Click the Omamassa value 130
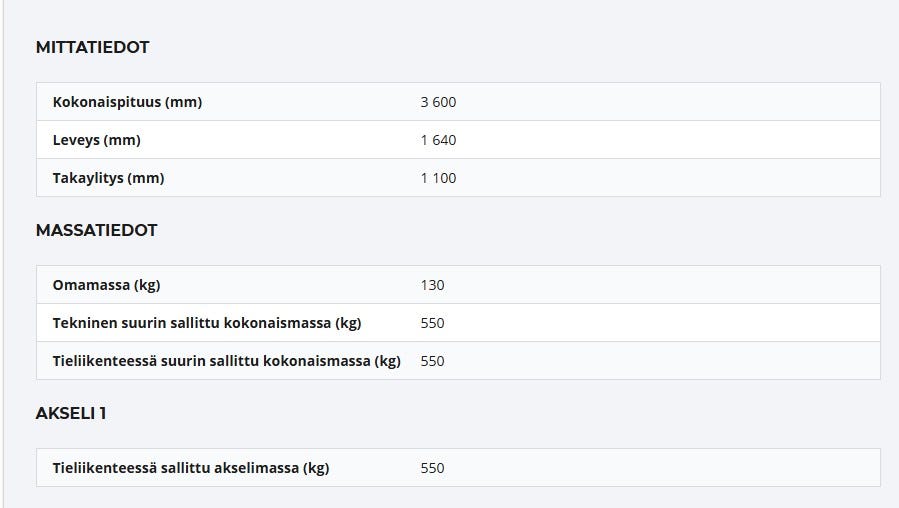Viewport: 899px width, 508px height. [432, 285]
